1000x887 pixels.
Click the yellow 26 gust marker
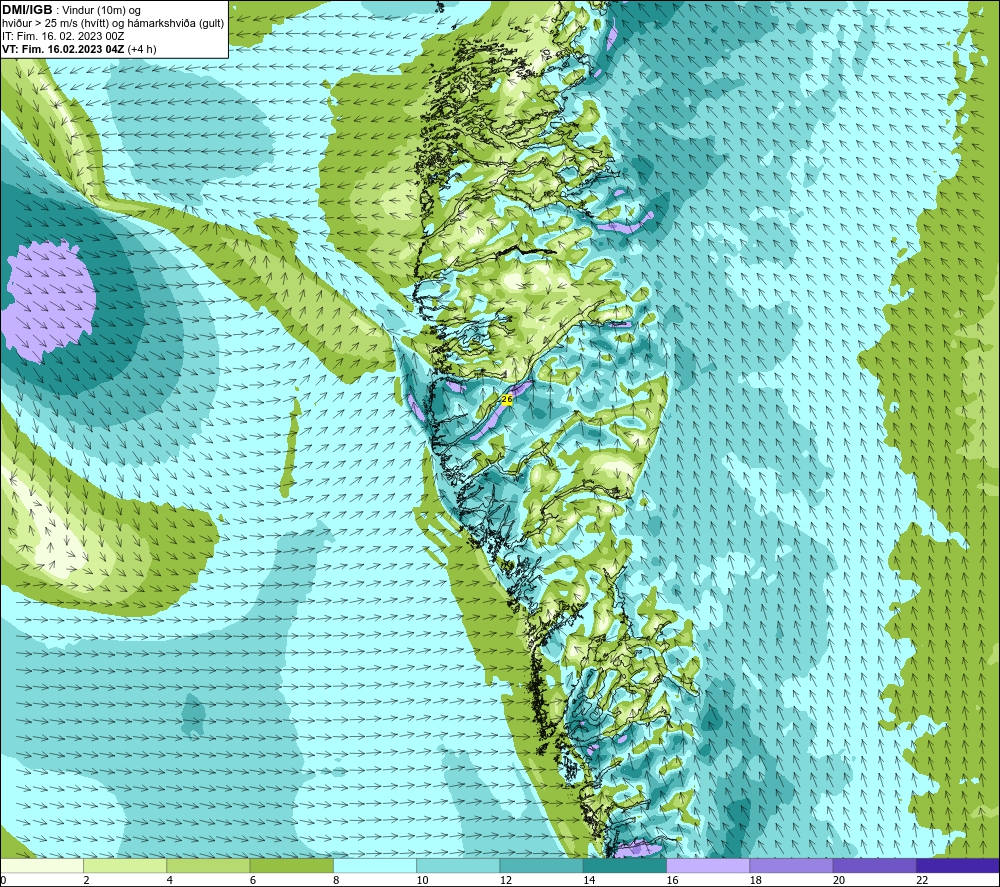click(507, 399)
